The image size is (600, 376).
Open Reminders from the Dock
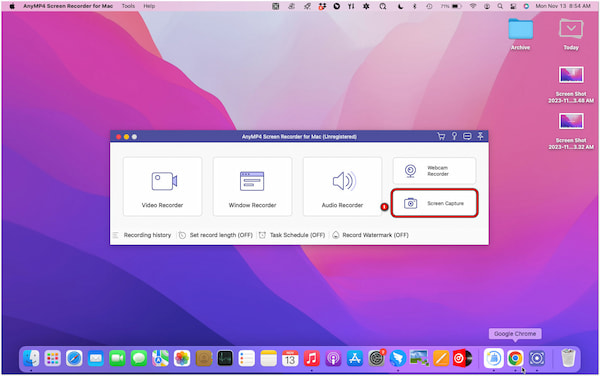(246, 358)
